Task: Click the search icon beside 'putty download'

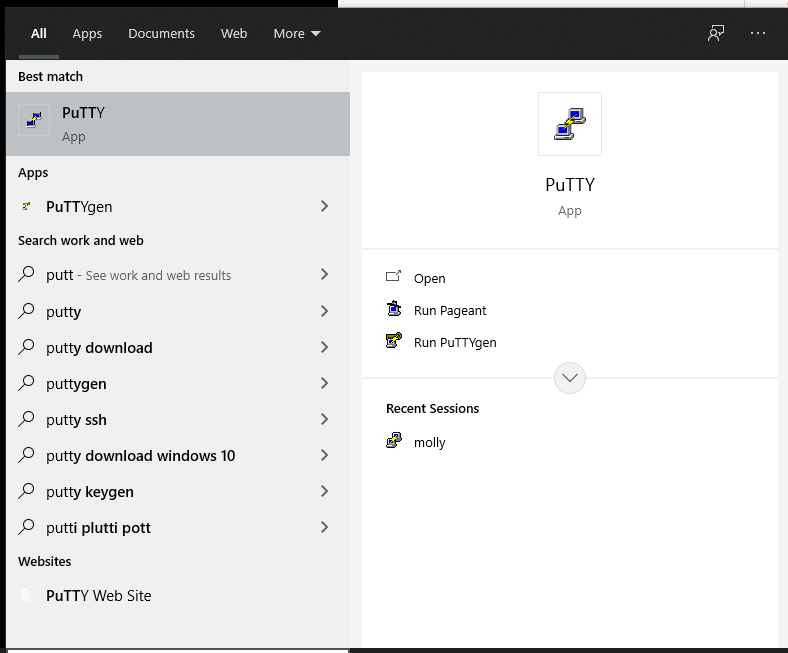Action: click(26, 347)
